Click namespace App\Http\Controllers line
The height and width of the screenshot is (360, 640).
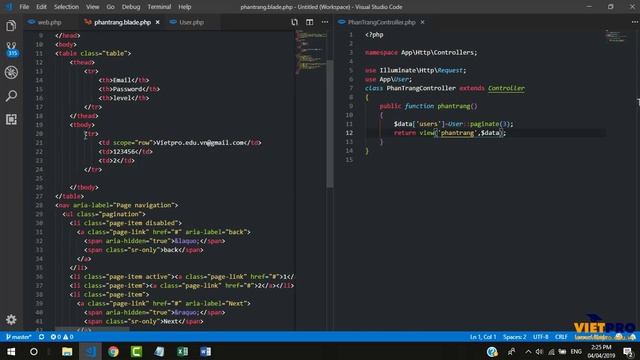pyautogui.click(x=421, y=52)
